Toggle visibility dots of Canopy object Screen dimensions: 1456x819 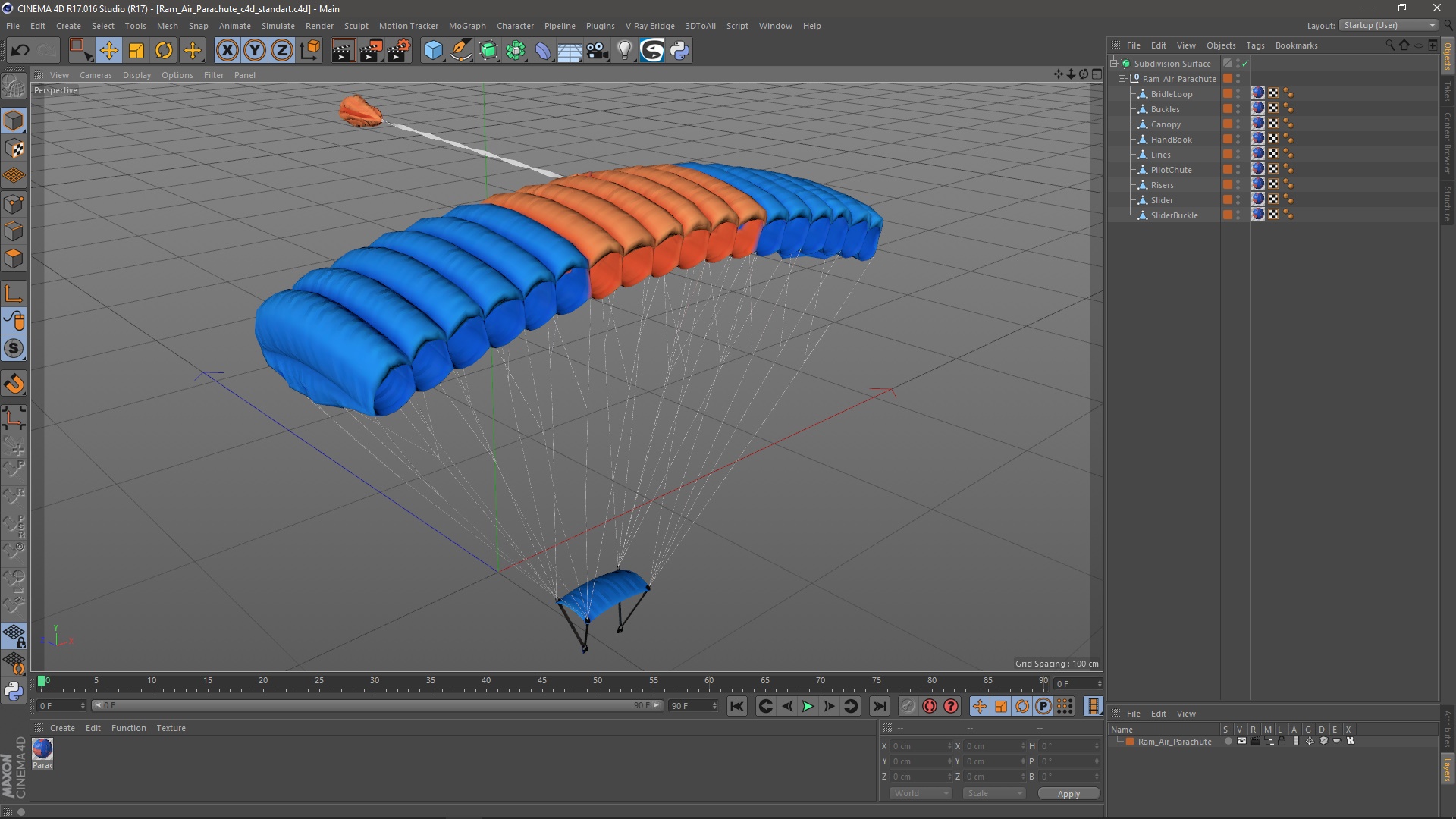pos(1238,124)
